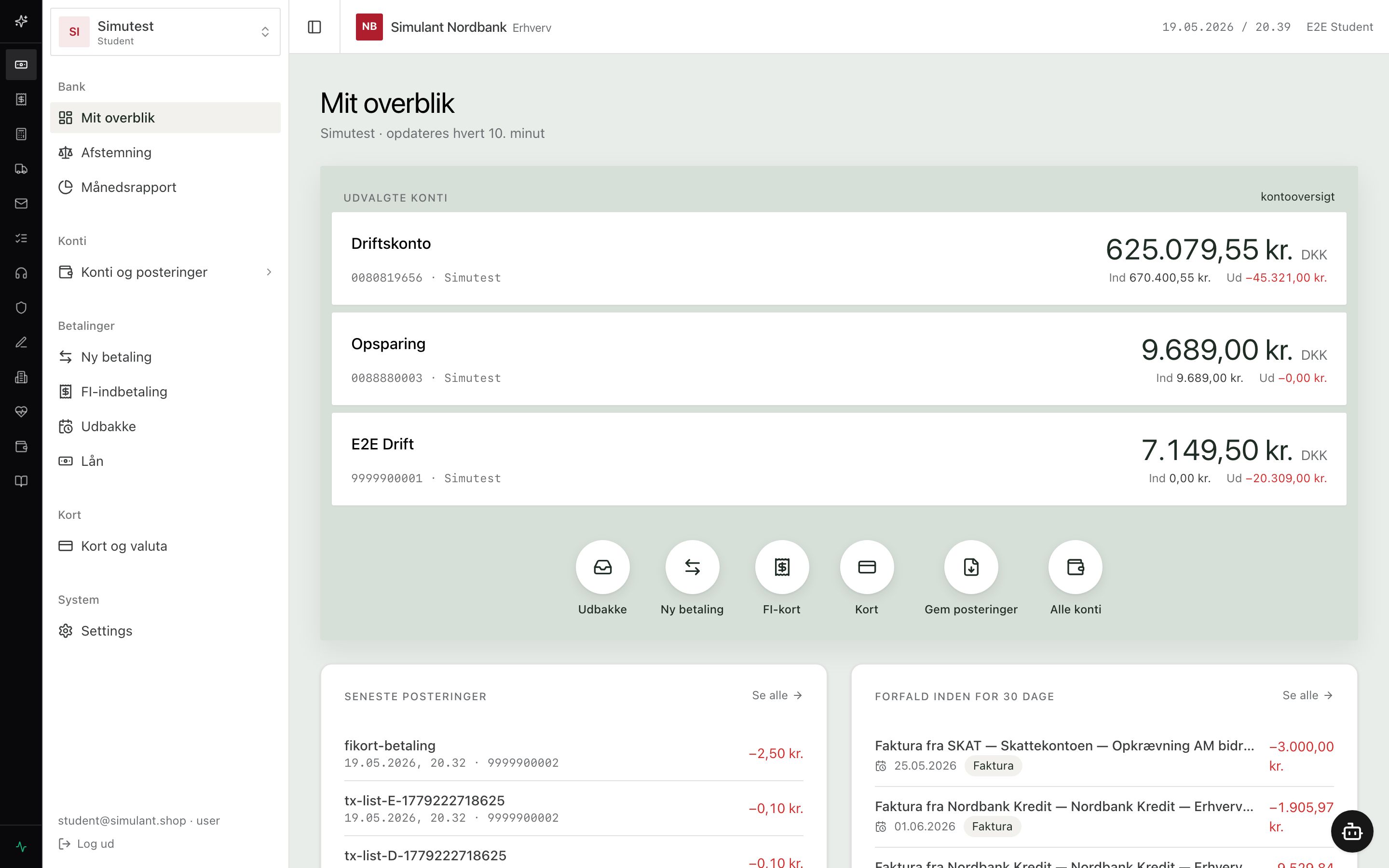Image resolution: width=1389 pixels, height=868 pixels.
Task: Click the Driftskonto Ud amount −45.321,00 kr.
Action: coord(1286,278)
